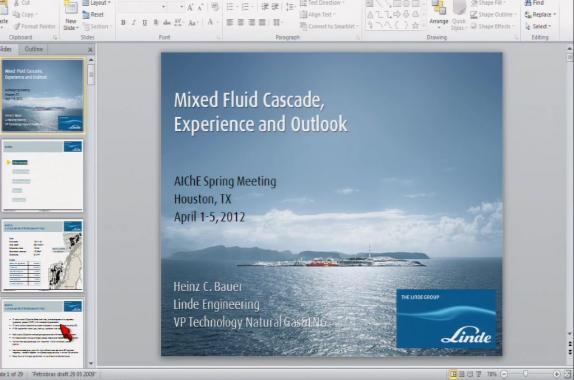The height and width of the screenshot is (380, 574).
Task: Toggle Italic formatting in Font group
Action: 134,23
